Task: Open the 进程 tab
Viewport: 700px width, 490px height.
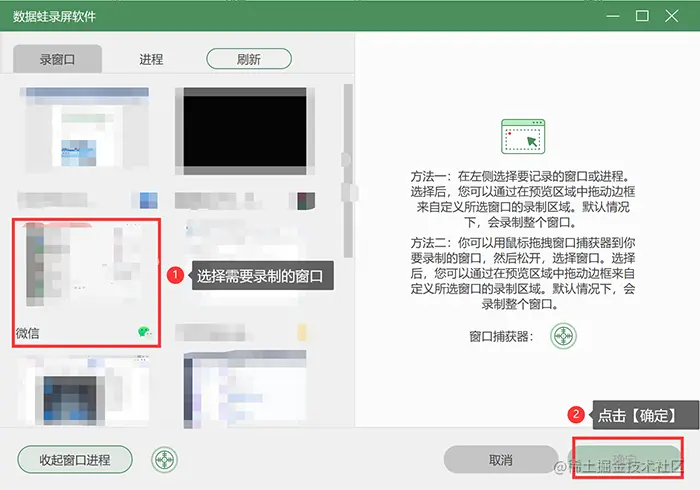Action: [x=151, y=59]
